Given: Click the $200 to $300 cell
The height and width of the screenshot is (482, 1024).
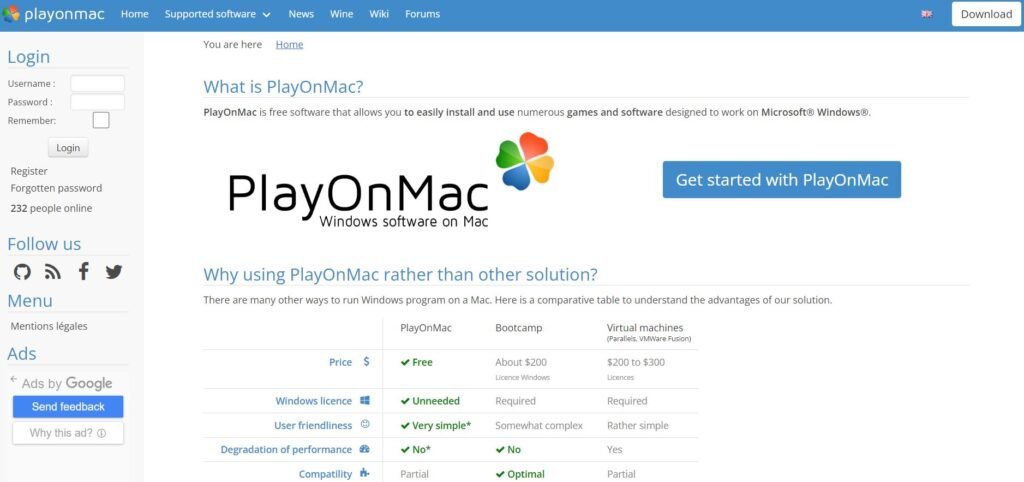Looking at the screenshot, I should coord(636,362).
